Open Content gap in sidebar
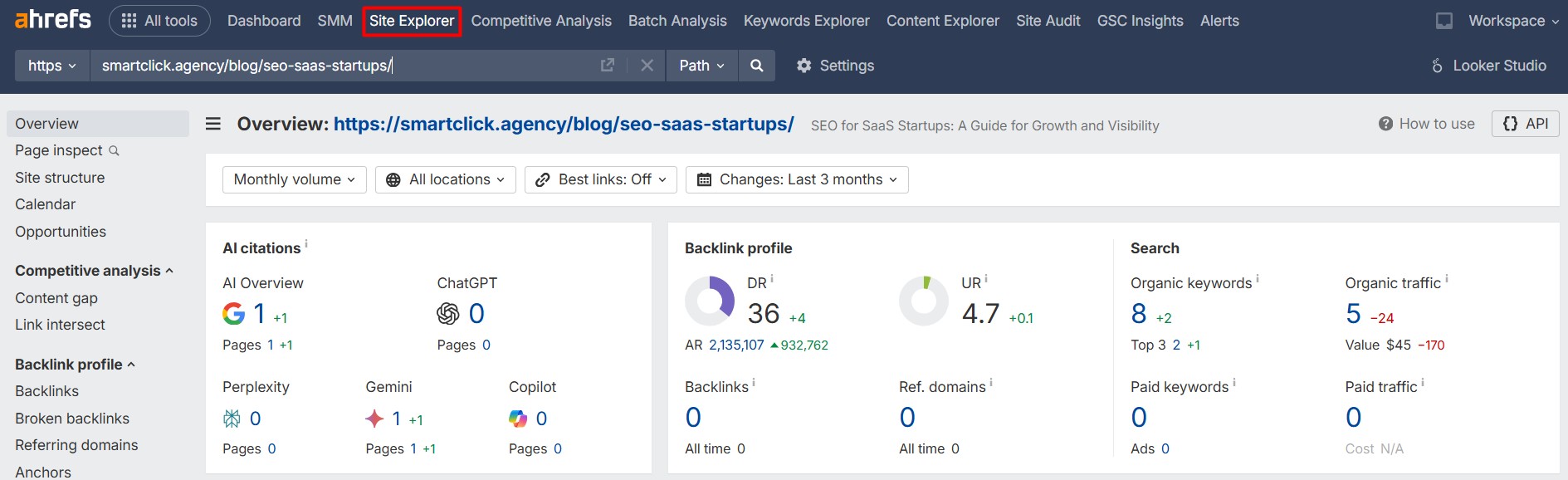Viewport: 1568px width, 480px height. click(56, 298)
